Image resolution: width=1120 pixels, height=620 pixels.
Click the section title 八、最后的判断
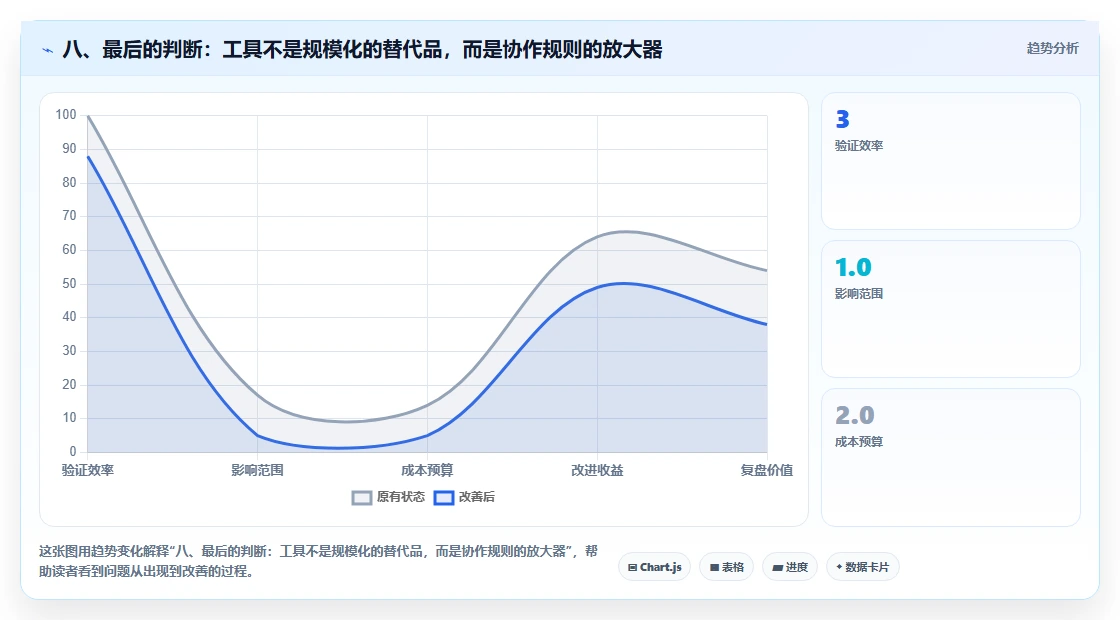point(362,50)
